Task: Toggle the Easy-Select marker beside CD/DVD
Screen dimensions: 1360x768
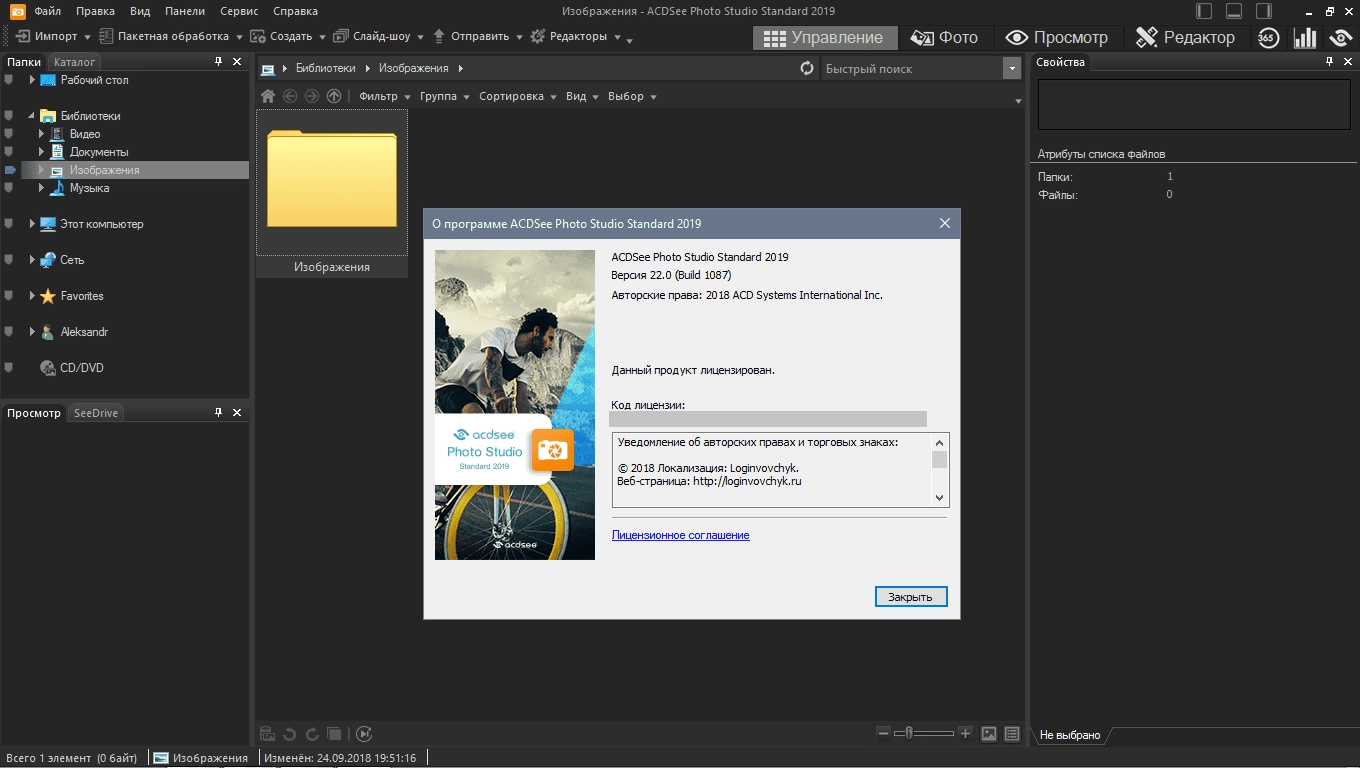Action: click(x=9, y=368)
